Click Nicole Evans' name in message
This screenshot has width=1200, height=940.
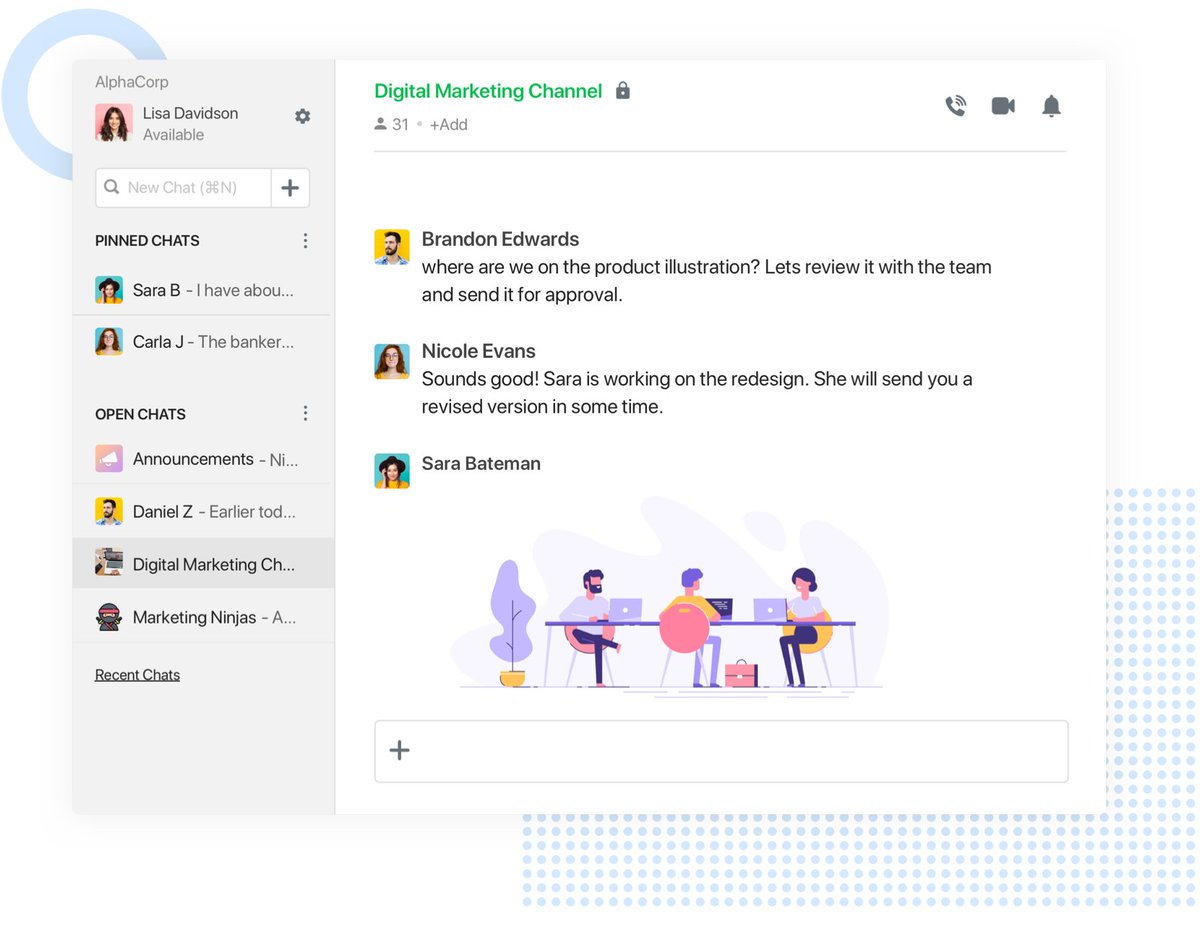pos(478,351)
